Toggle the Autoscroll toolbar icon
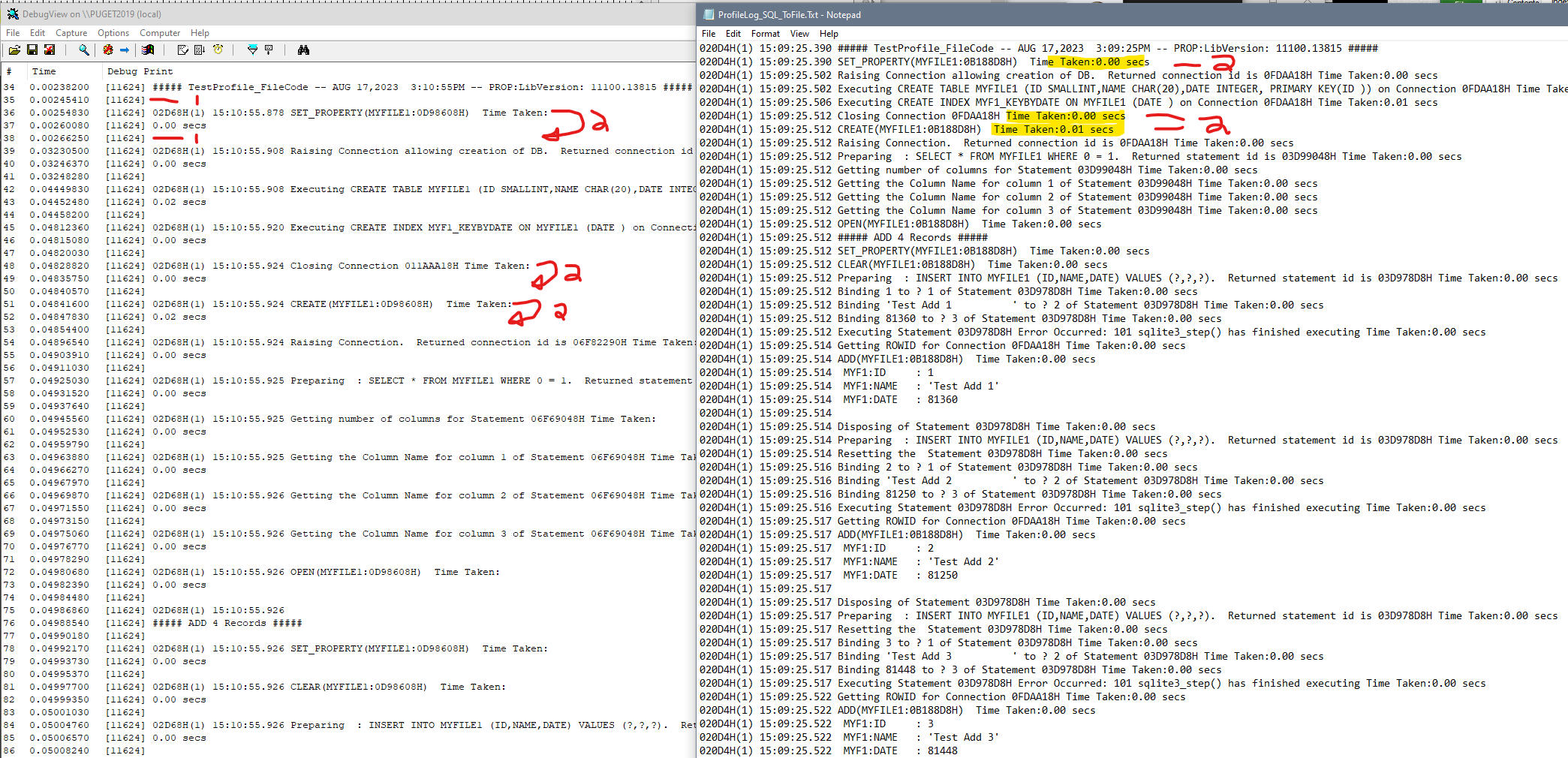1568x758 pixels. [199, 50]
